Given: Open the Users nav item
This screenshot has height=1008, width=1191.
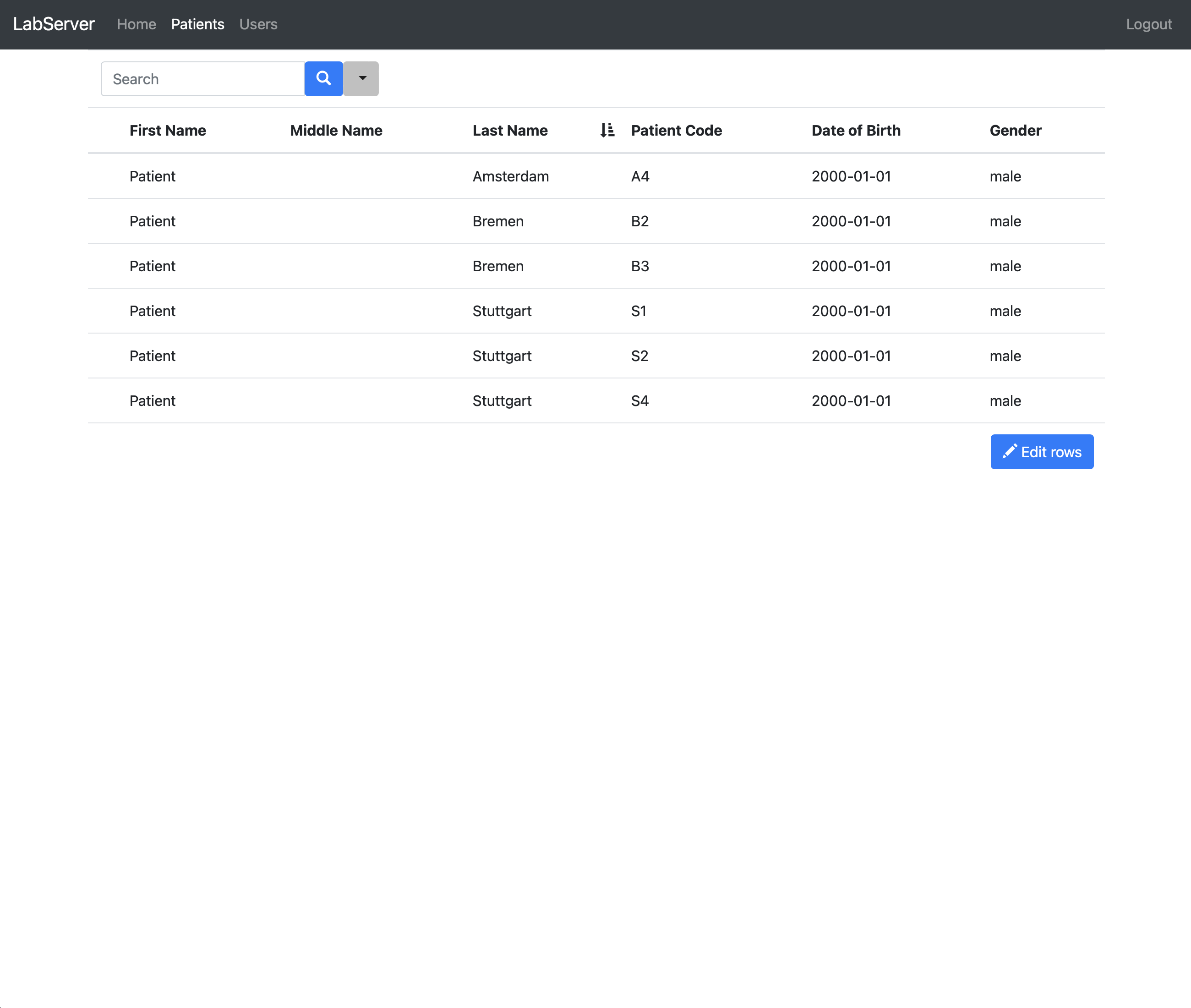Looking at the screenshot, I should [258, 24].
